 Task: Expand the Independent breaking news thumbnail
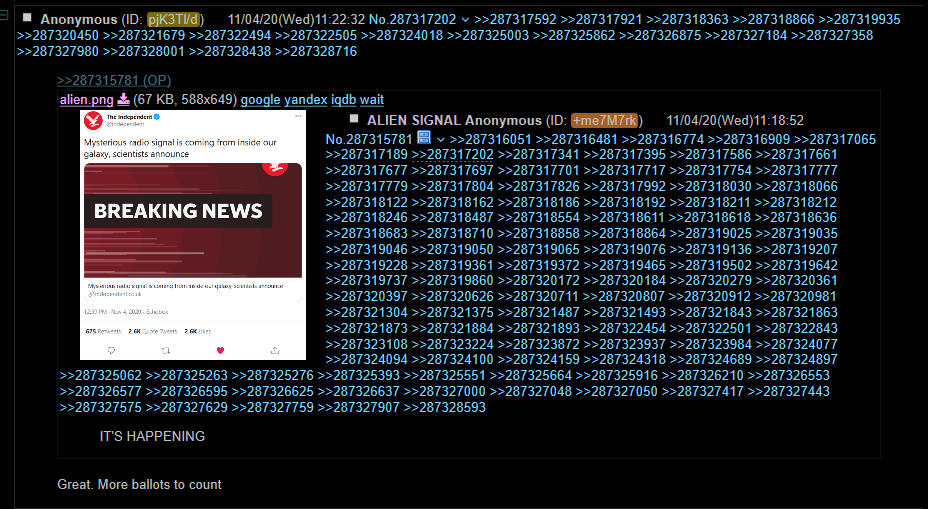pyautogui.click(x=193, y=235)
